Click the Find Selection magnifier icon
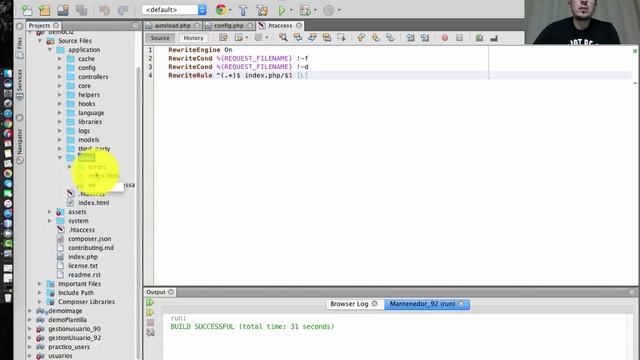Viewport: 640px width, 360px height. [x=283, y=38]
